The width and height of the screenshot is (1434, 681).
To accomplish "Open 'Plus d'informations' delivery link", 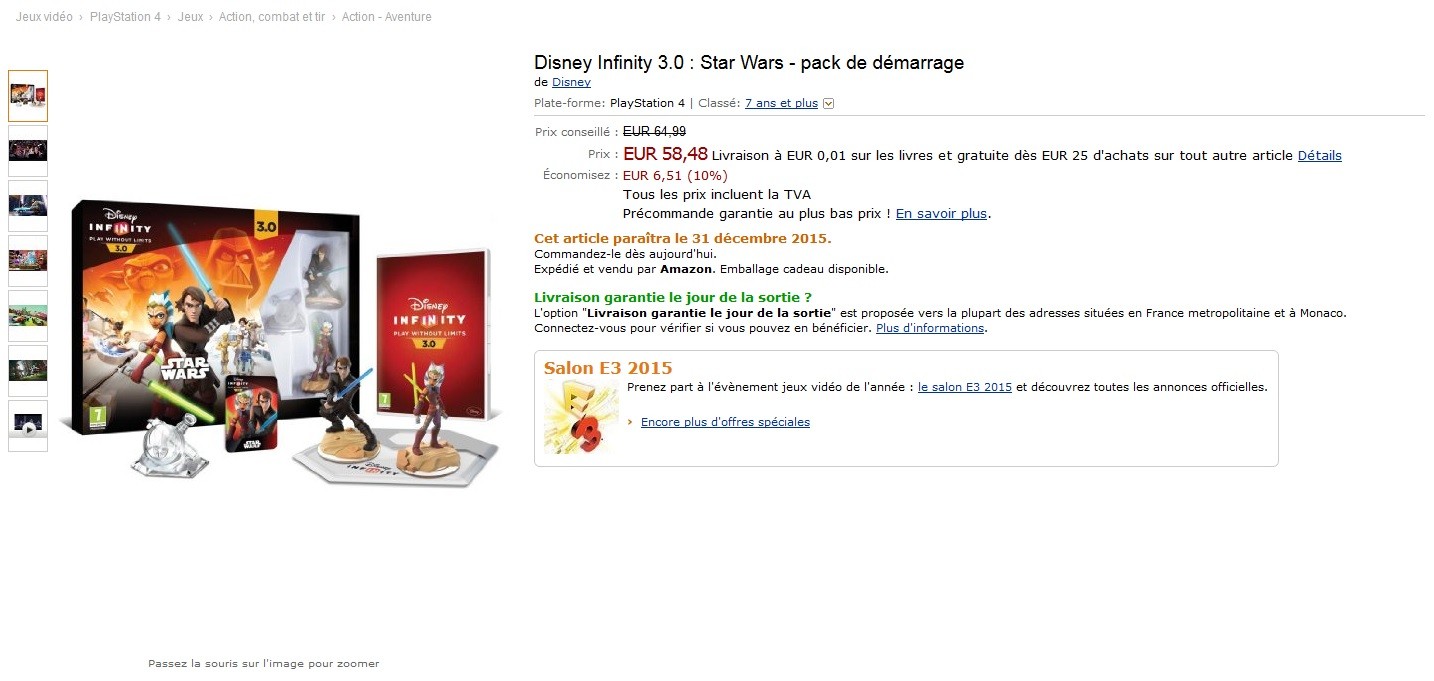I will 930,328.
